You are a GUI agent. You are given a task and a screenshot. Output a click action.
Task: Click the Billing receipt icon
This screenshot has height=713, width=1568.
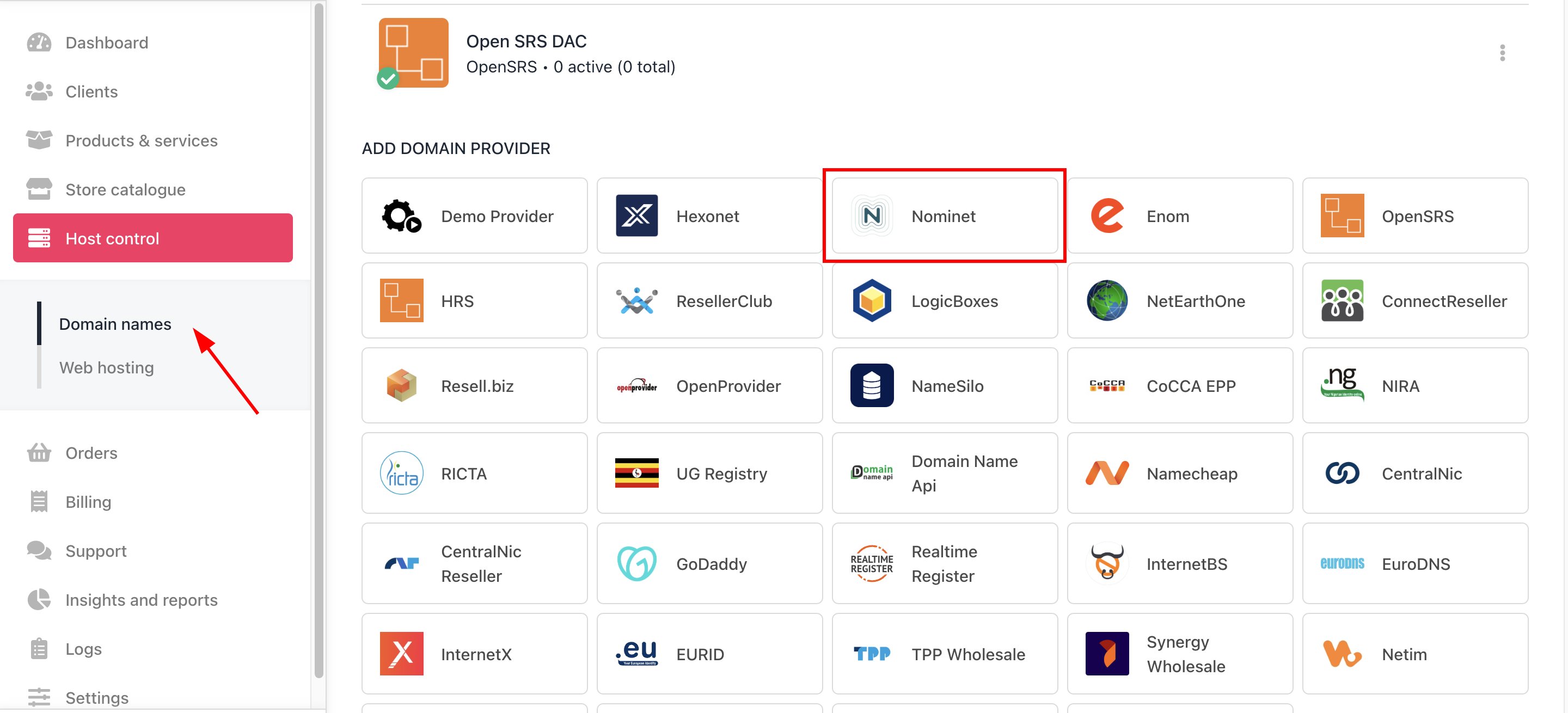click(x=39, y=502)
